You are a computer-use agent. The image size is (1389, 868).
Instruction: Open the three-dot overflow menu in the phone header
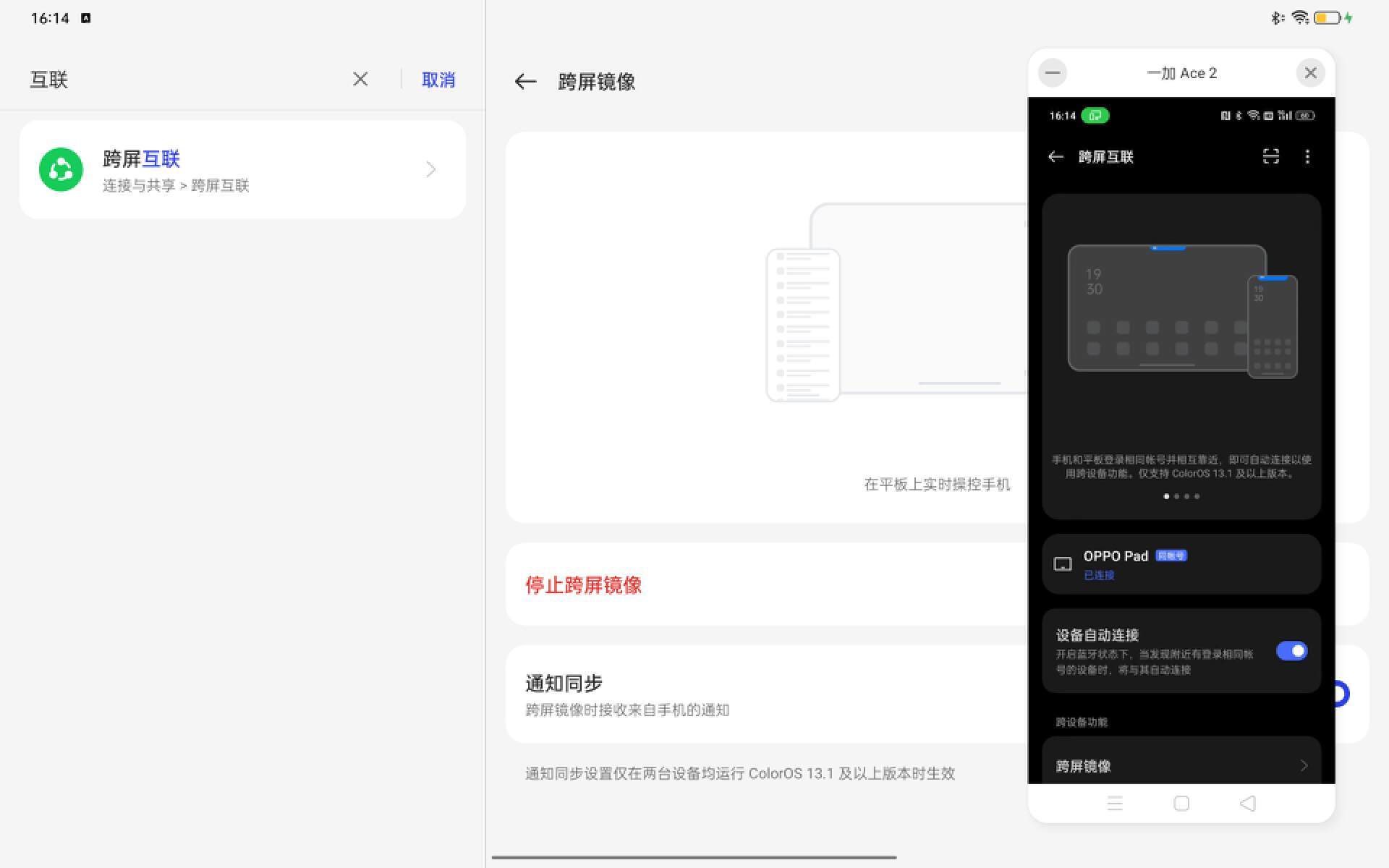1307,157
